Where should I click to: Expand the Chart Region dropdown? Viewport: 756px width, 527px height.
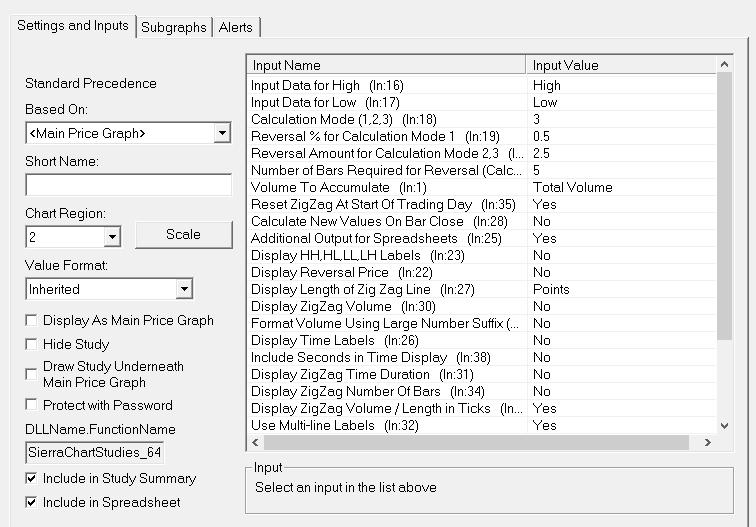112,237
